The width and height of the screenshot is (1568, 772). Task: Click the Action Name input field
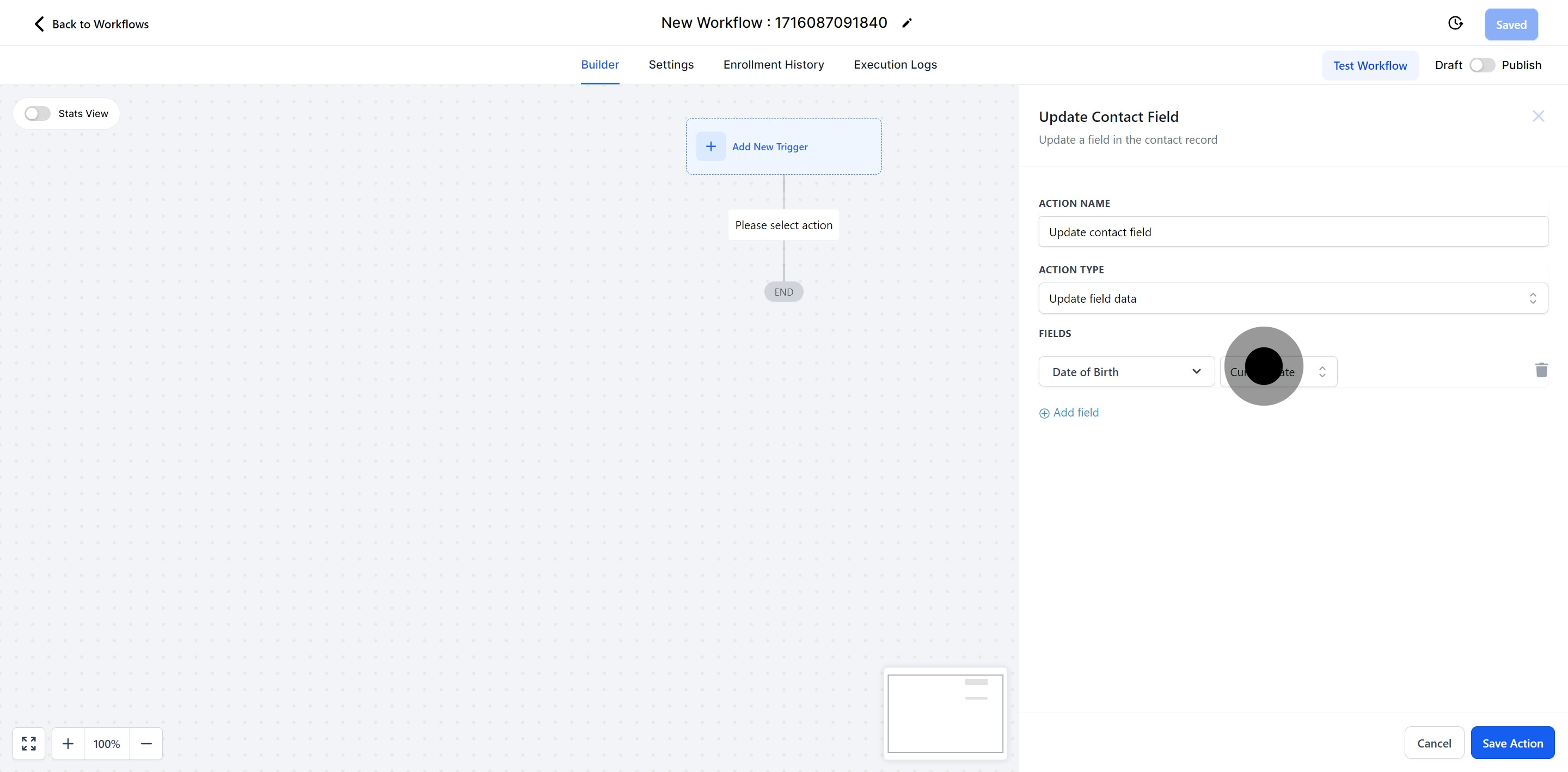click(1293, 232)
